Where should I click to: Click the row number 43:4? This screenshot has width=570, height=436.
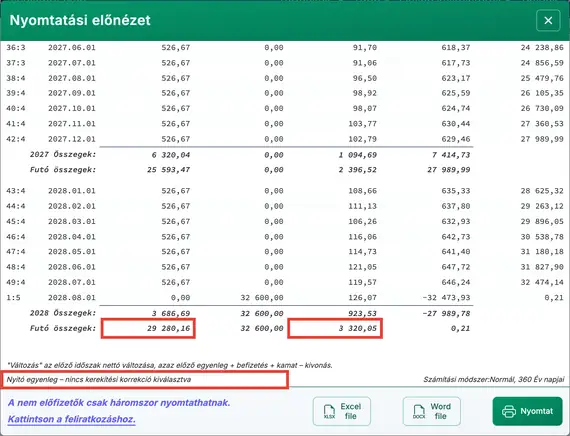point(16,191)
